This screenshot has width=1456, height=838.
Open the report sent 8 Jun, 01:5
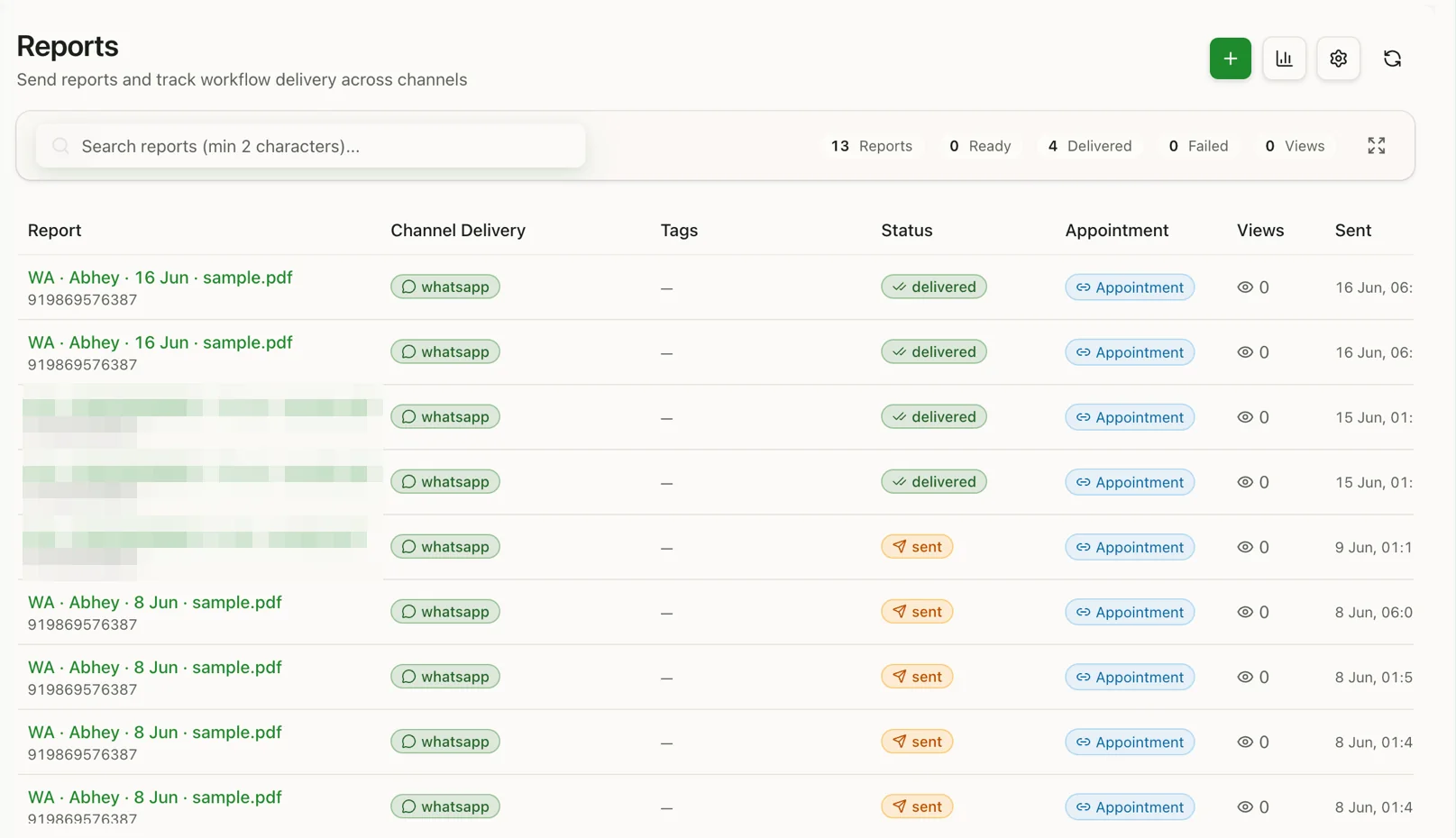point(154,667)
